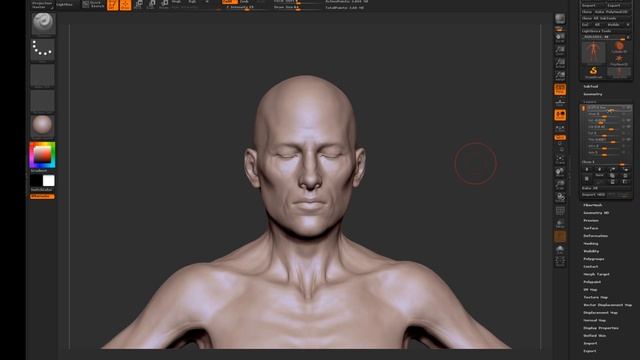
Task: Toggle Draw mode button
Action: pyautogui.click(x=126, y=4)
